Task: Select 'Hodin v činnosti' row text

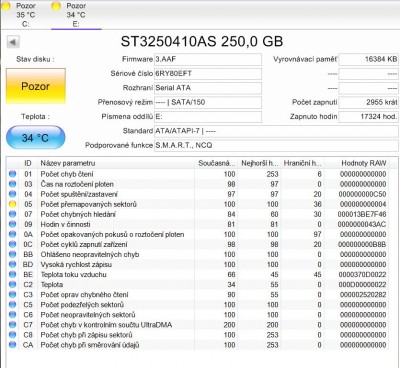Action: [65, 224]
